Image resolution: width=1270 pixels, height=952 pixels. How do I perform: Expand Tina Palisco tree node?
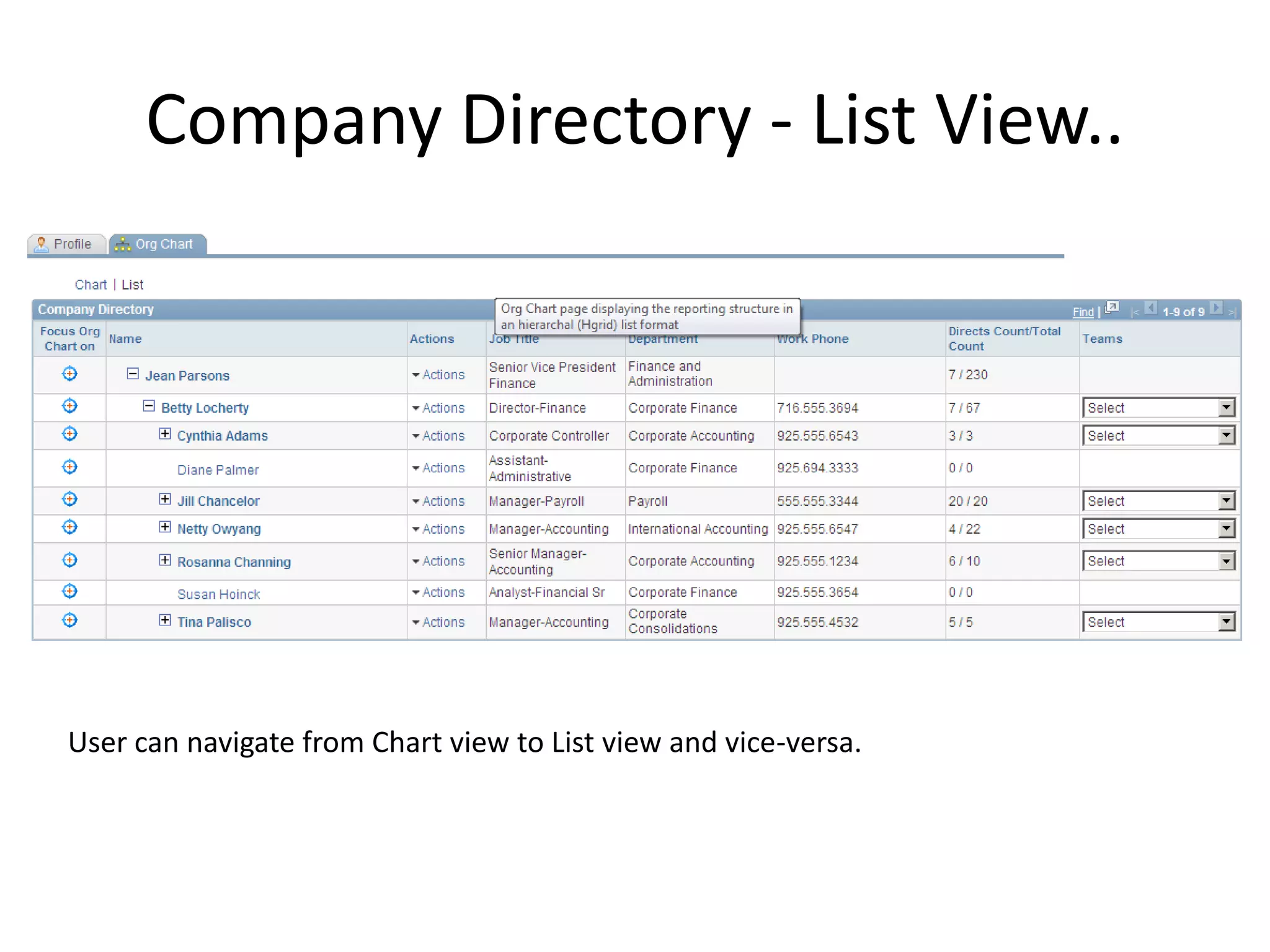tap(165, 620)
